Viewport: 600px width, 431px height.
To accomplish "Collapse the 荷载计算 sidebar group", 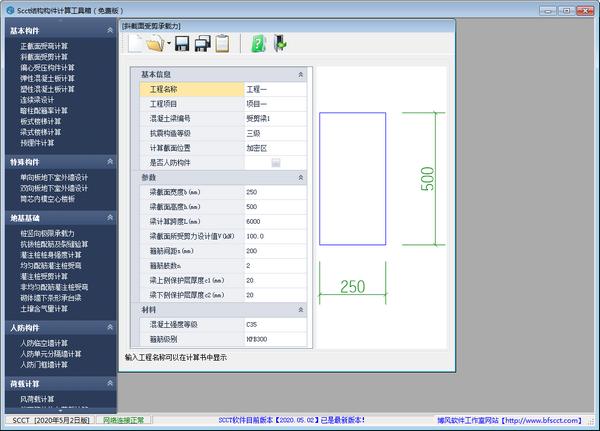I will pos(110,383).
